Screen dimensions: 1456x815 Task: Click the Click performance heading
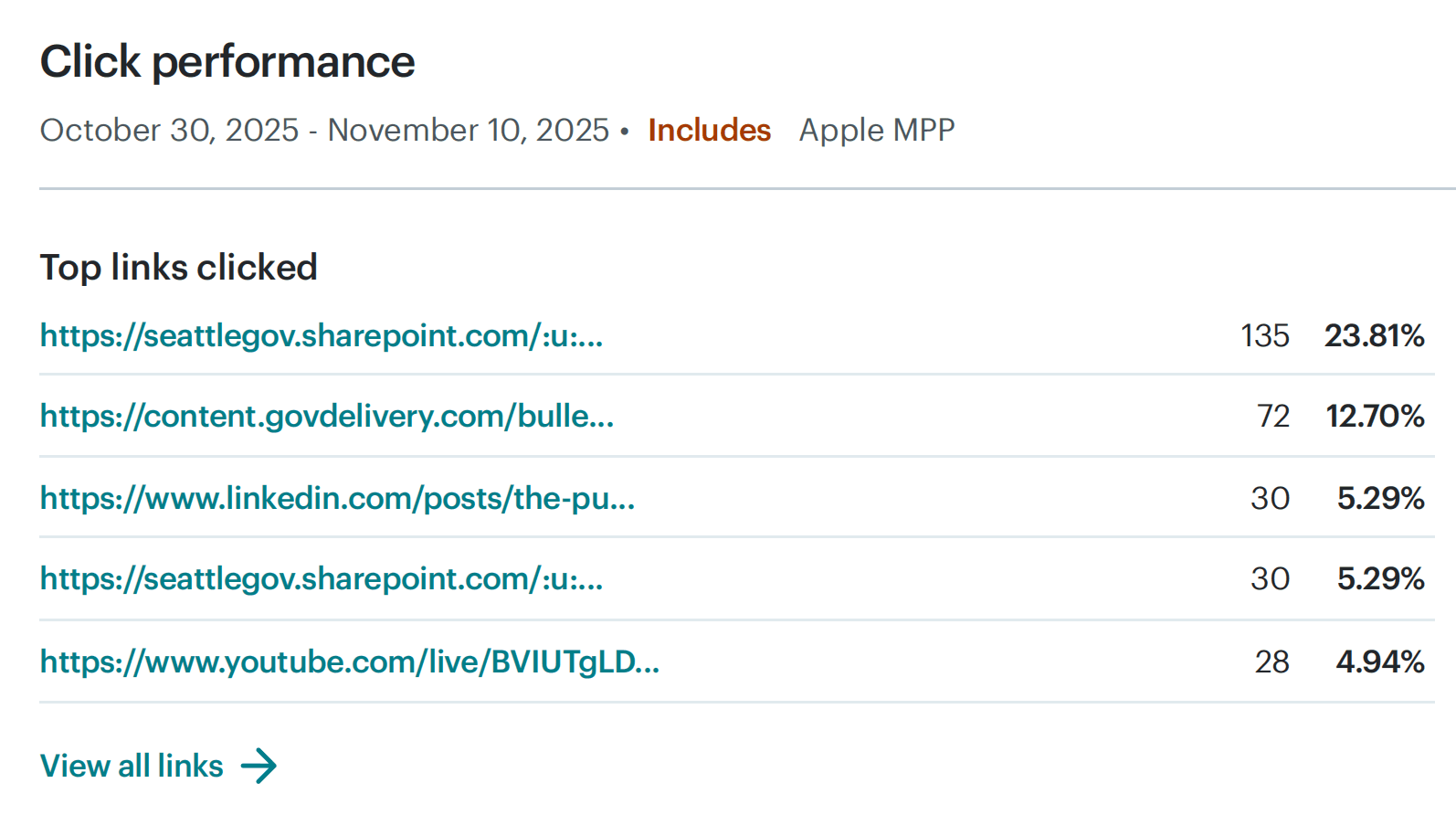pyautogui.click(x=227, y=62)
